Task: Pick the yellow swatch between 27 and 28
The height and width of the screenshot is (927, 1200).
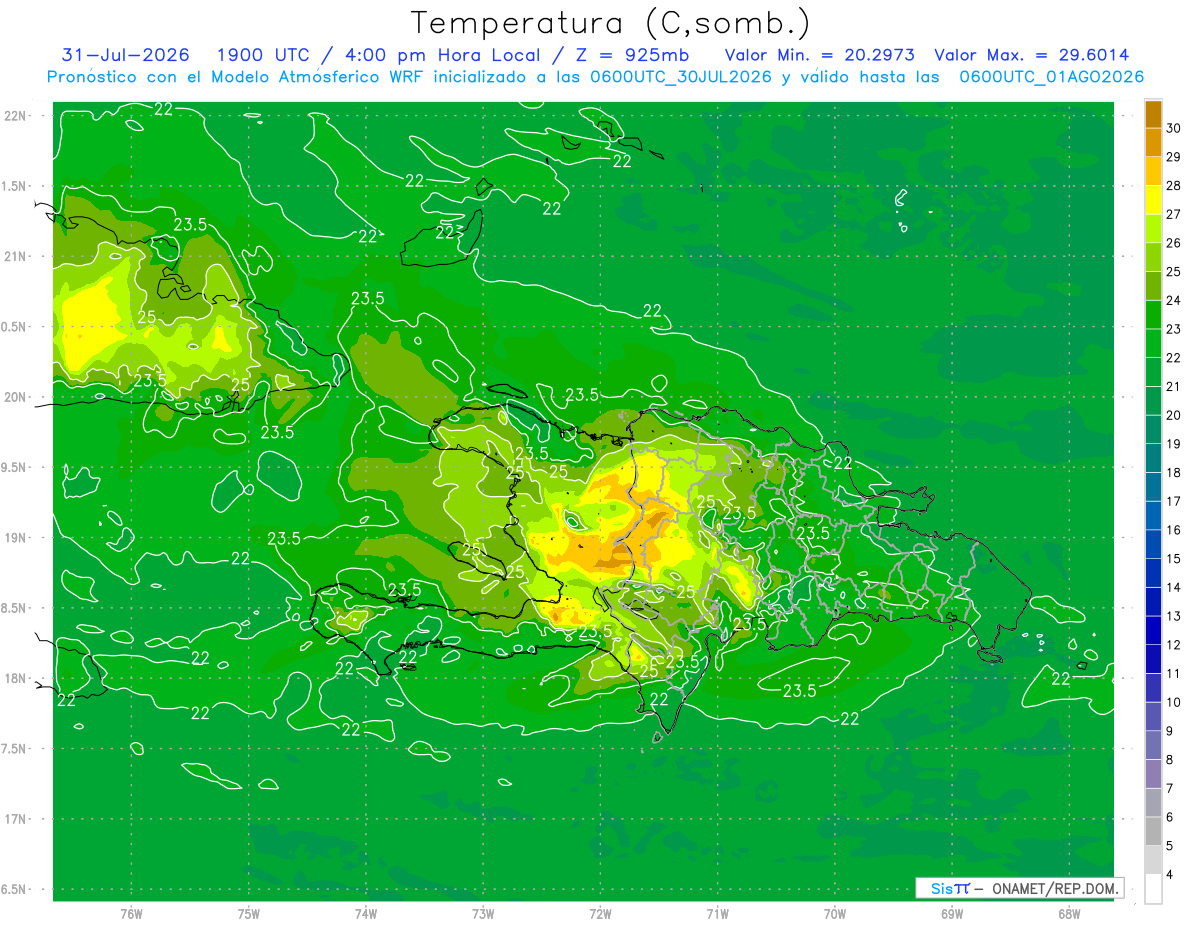Action: pyautogui.click(x=1153, y=200)
